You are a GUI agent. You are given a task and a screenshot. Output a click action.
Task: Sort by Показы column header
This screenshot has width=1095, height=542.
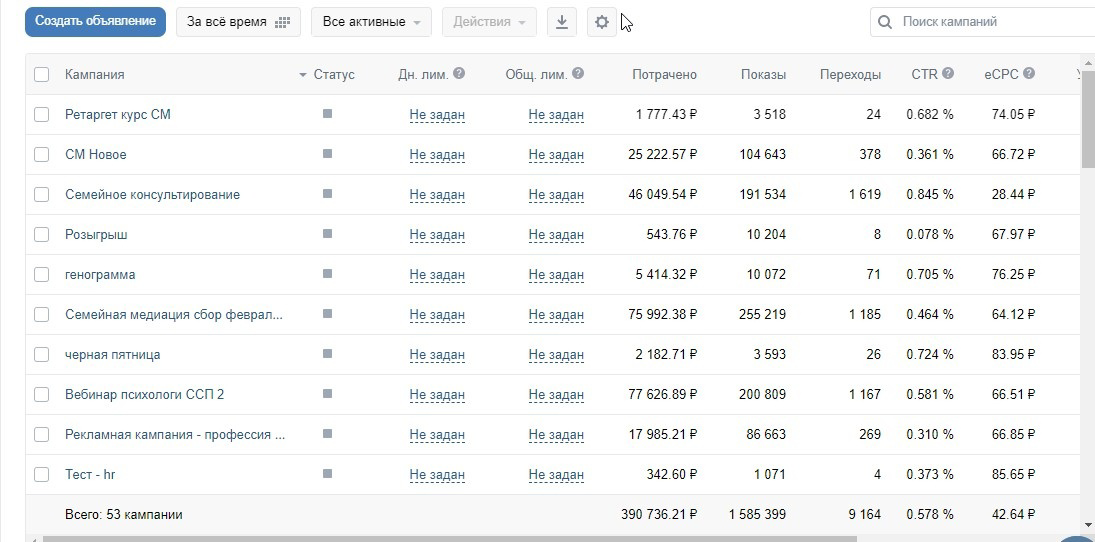[763, 75]
